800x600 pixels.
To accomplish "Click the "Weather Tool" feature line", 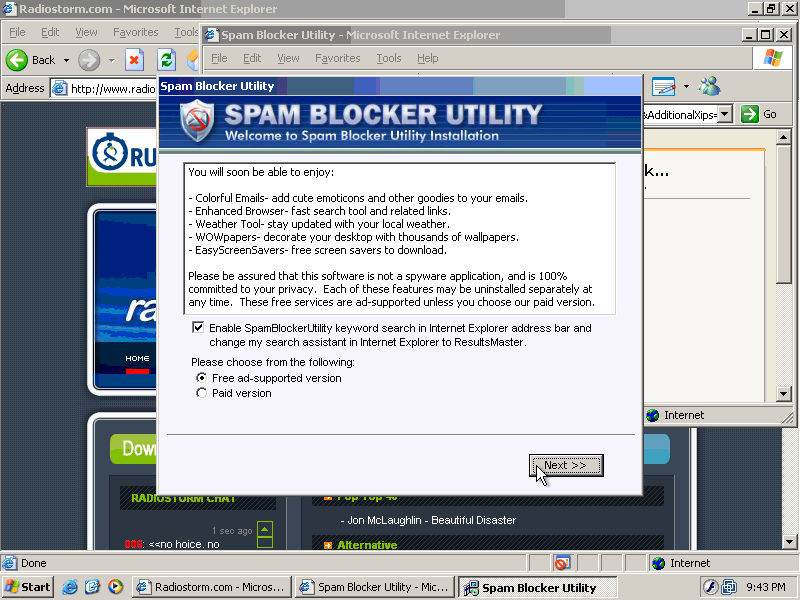I will (319, 224).
